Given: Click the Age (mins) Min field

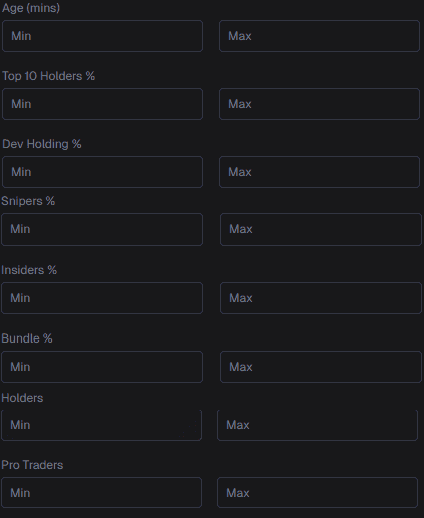Looking at the screenshot, I should [102, 36].
